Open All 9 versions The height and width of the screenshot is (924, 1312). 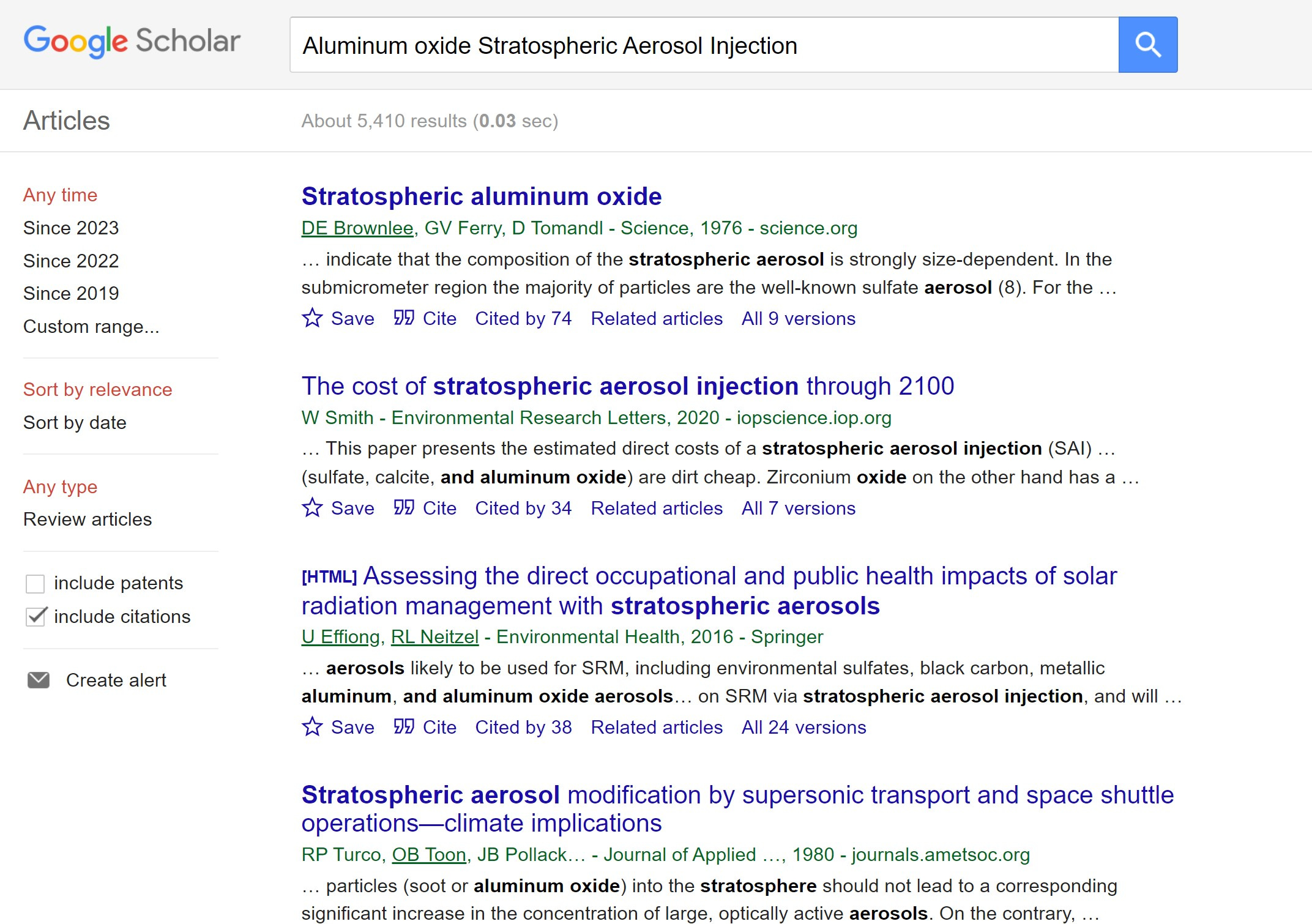pos(799,318)
